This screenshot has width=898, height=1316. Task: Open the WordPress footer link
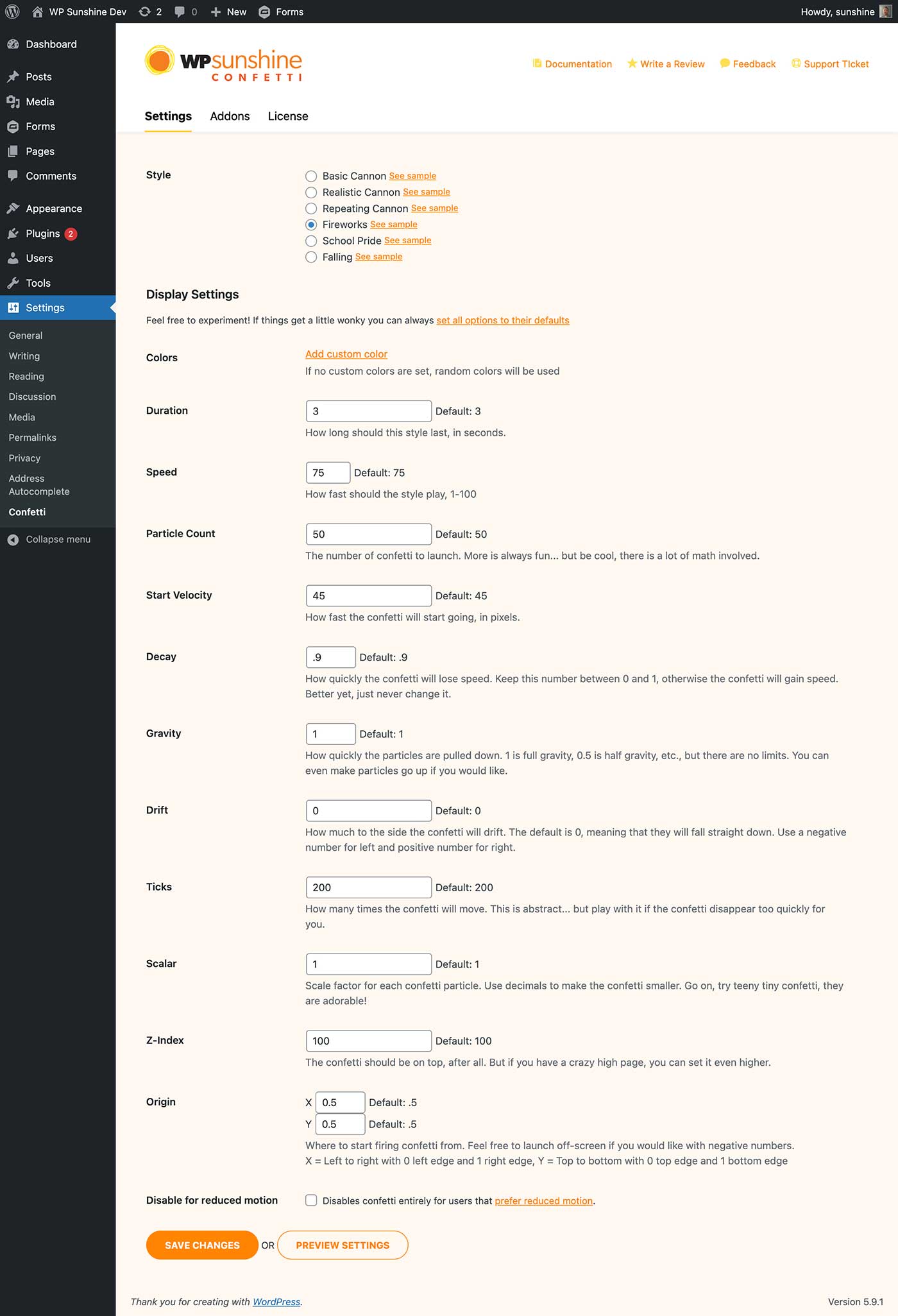pos(276,1302)
